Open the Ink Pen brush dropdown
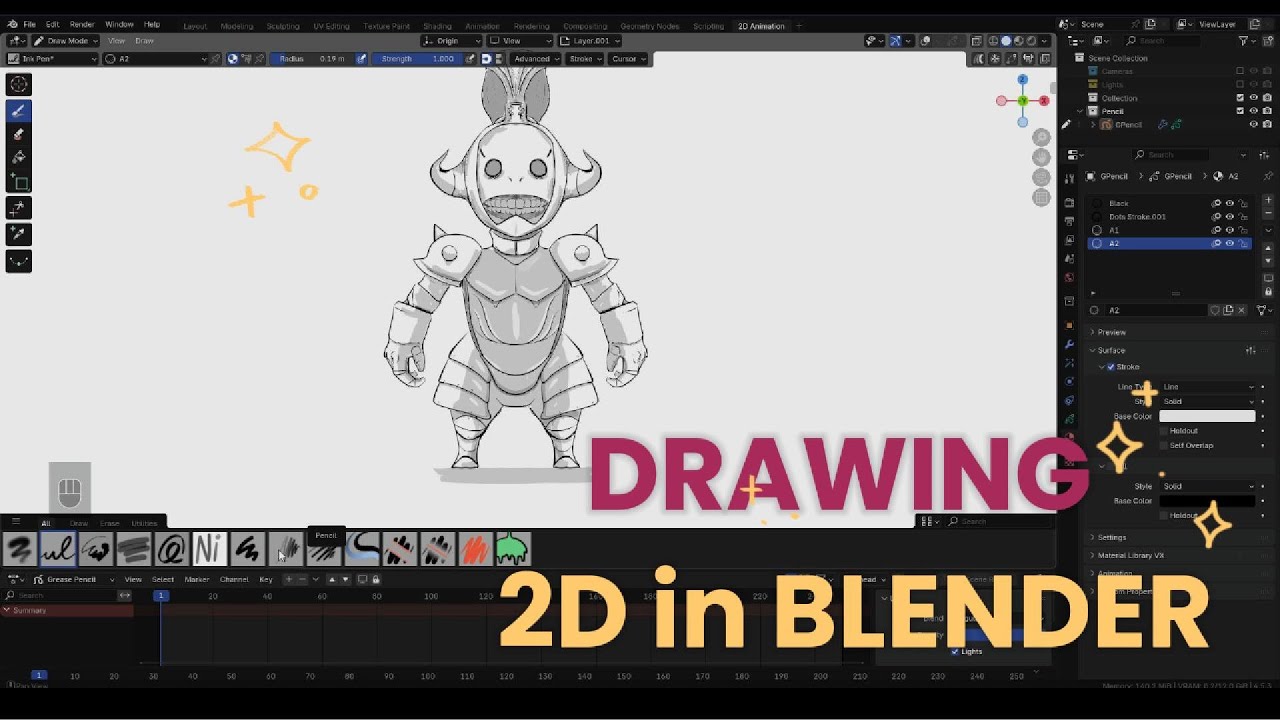Viewport: 1280px width, 720px height. click(54, 59)
